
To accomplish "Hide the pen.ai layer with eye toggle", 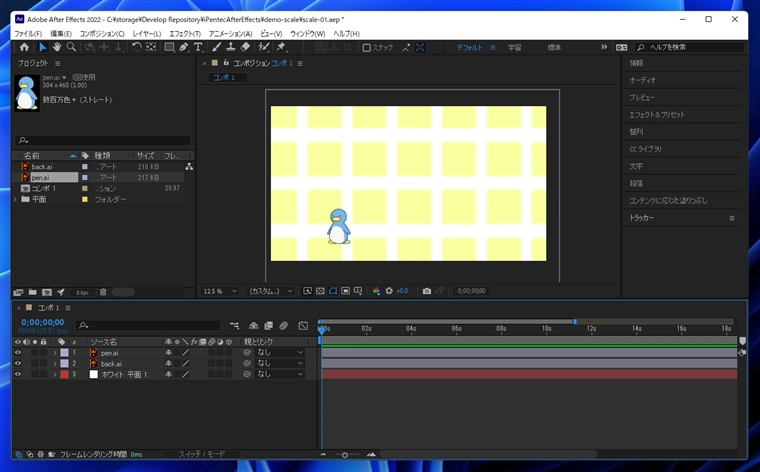I will click(18, 353).
